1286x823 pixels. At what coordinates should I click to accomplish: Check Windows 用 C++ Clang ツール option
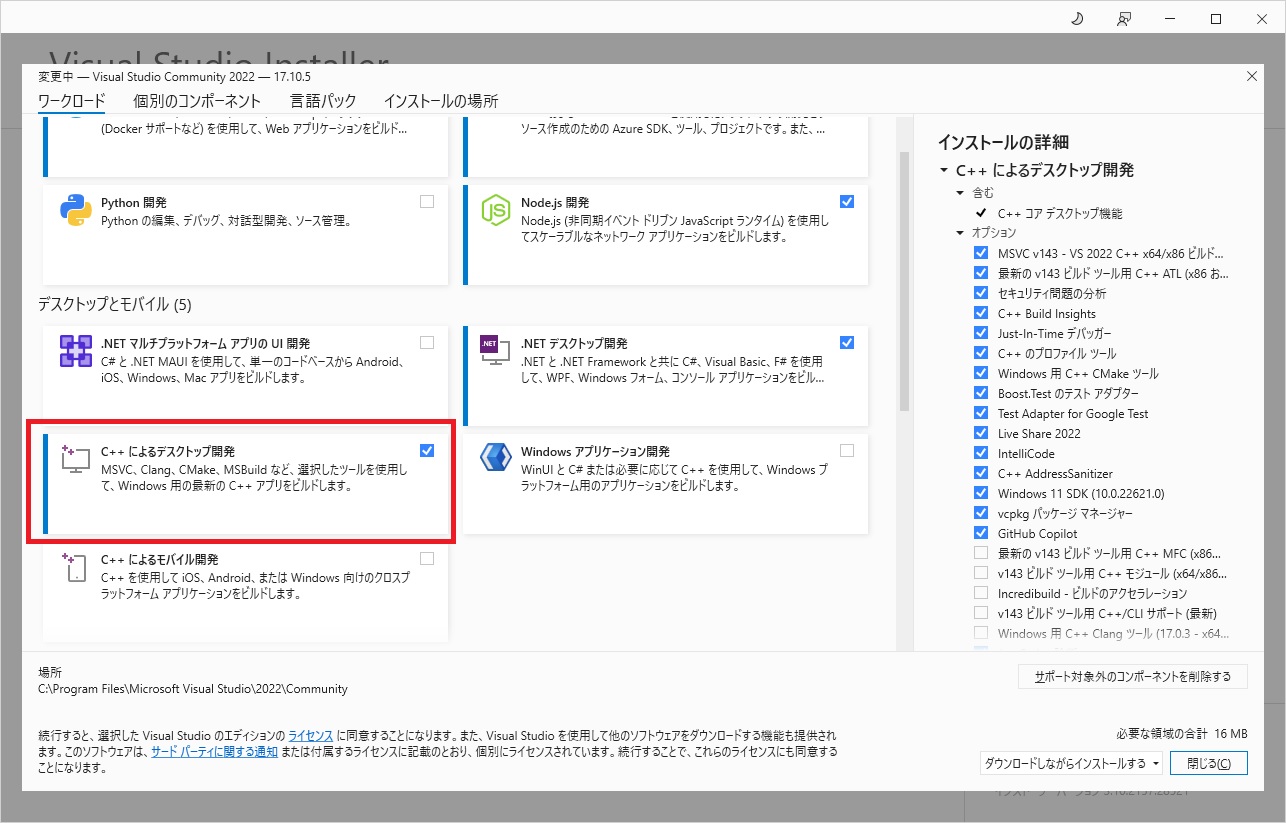coord(980,633)
